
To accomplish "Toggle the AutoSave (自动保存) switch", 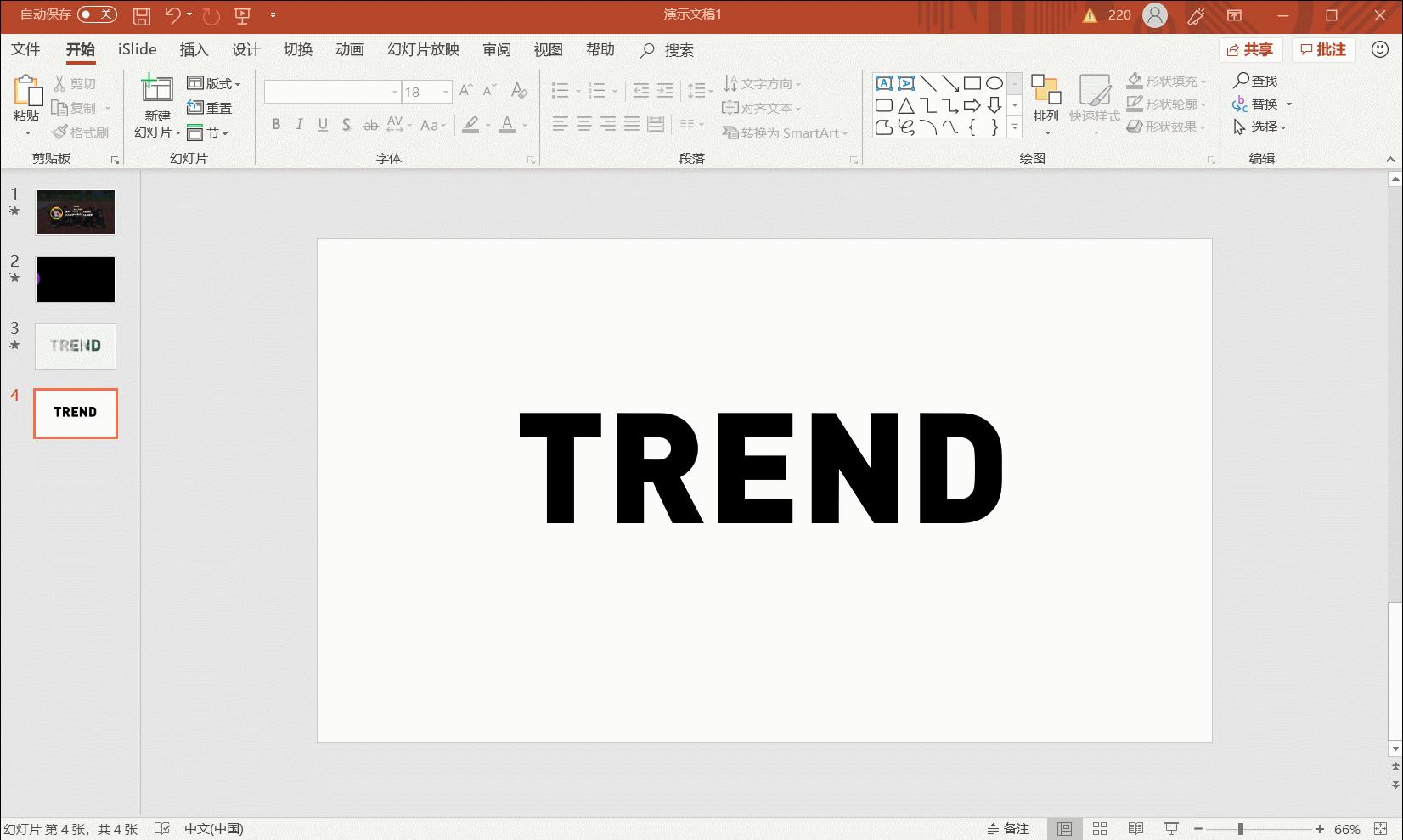I will coord(96,14).
